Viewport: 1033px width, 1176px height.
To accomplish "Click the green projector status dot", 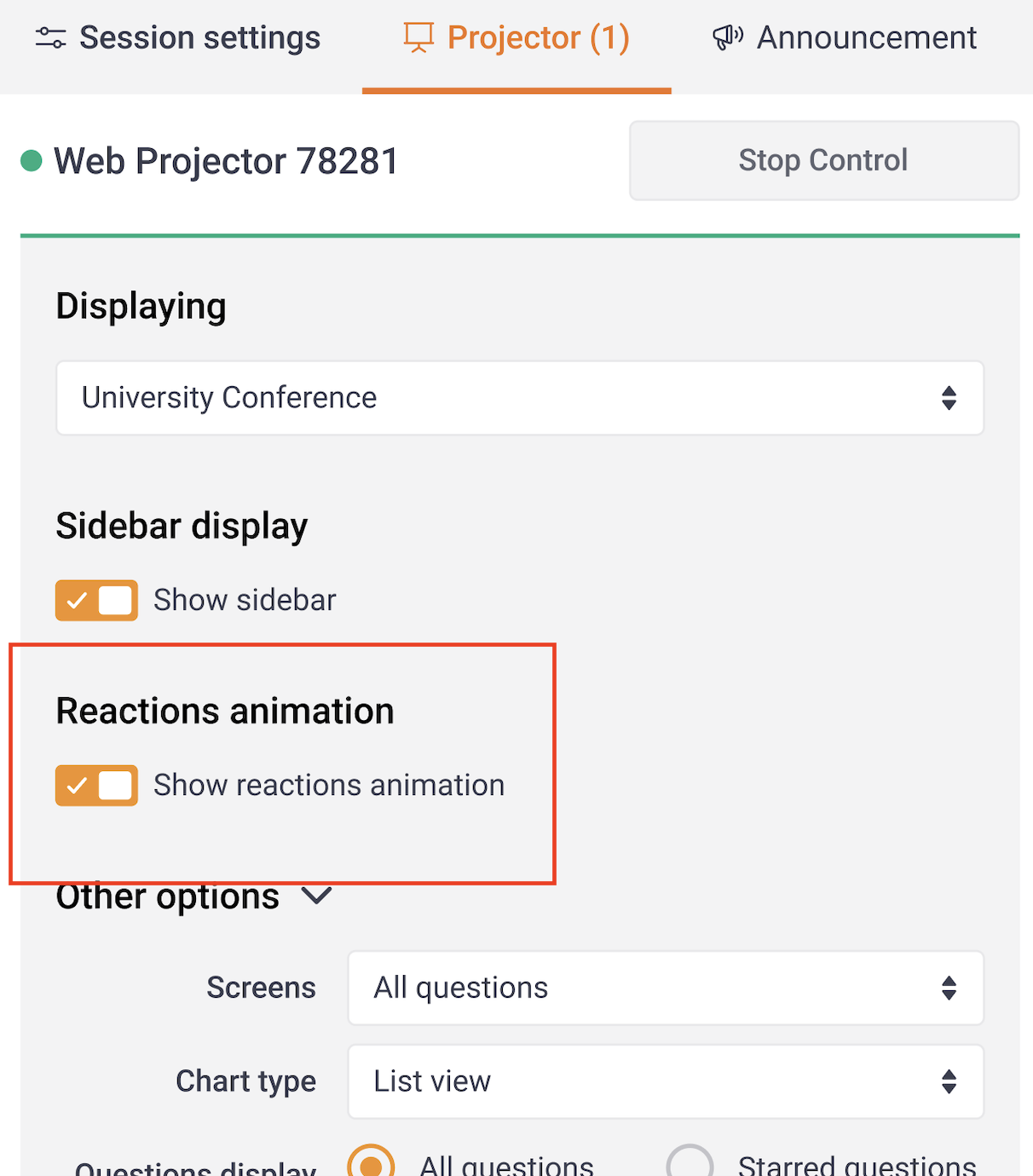I will point(32,160).
